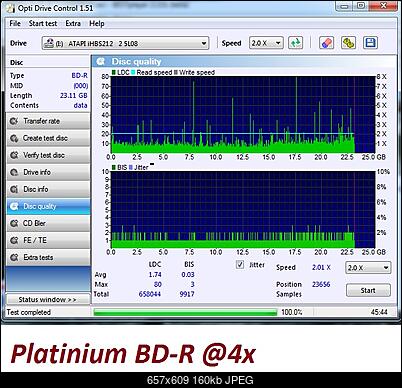Click the LDC average value 1.74

click(x=155, y=275)
